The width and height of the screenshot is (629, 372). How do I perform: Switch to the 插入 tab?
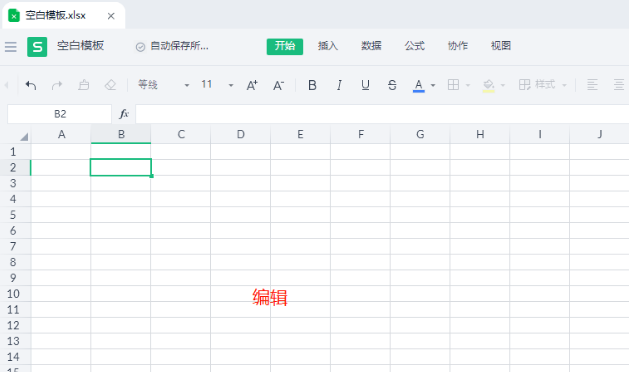click(x=328, y=46)
